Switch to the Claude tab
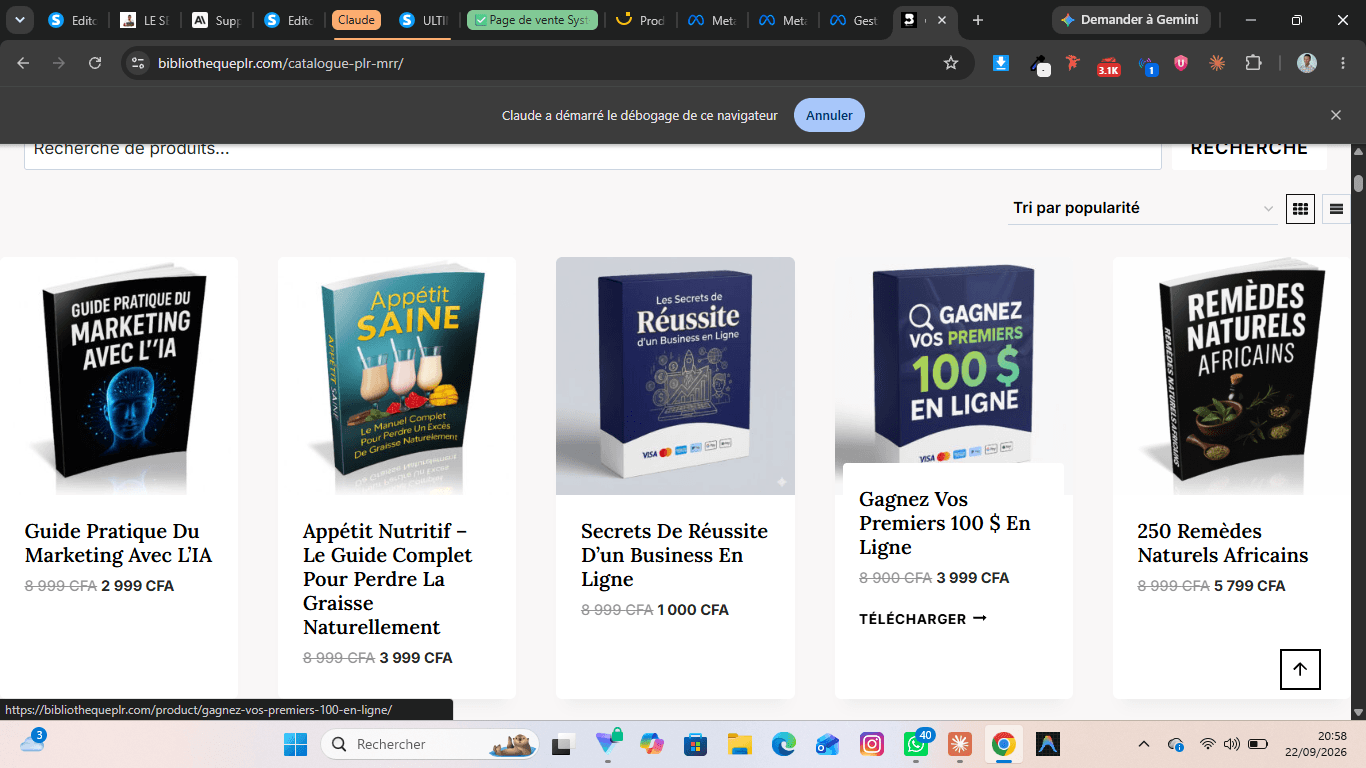This screenshot has width=1366, height=768. (x=356, y=20)
